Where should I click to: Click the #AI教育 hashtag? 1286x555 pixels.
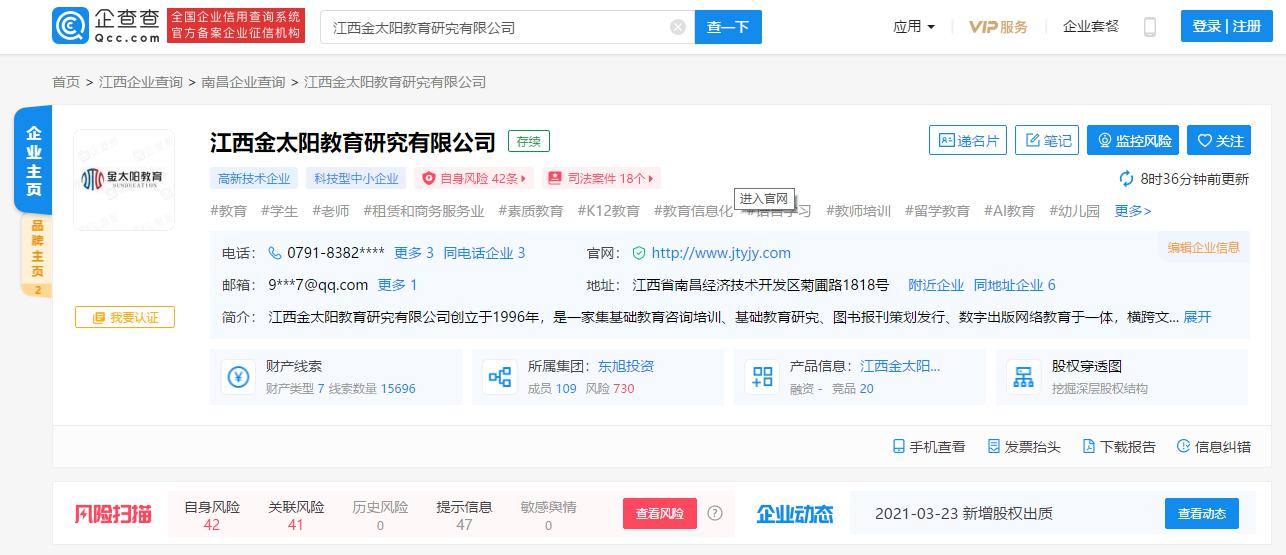1009,211
